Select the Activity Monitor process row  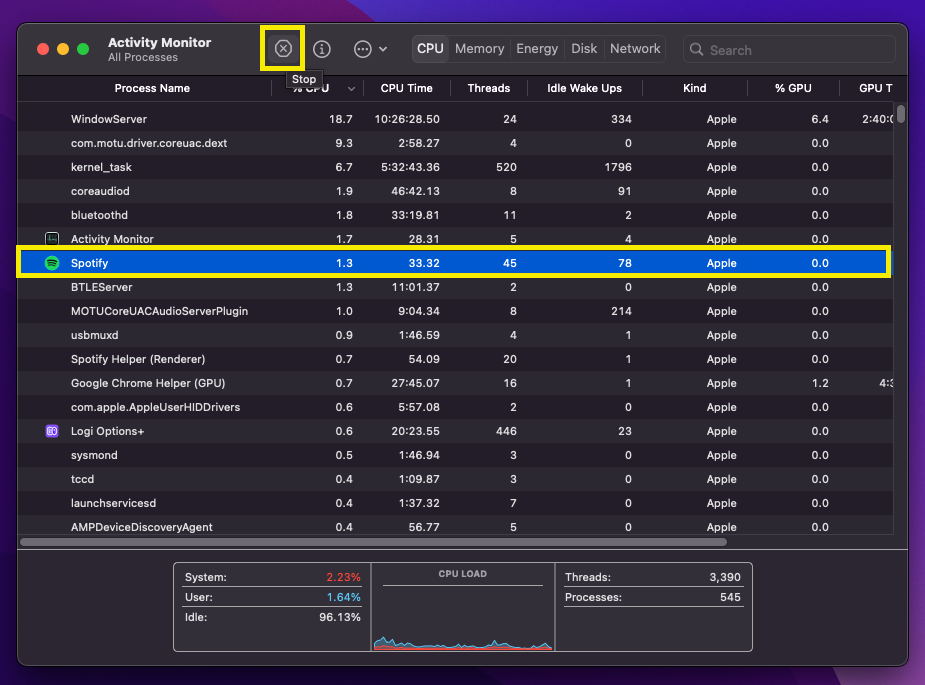point(455,239)
